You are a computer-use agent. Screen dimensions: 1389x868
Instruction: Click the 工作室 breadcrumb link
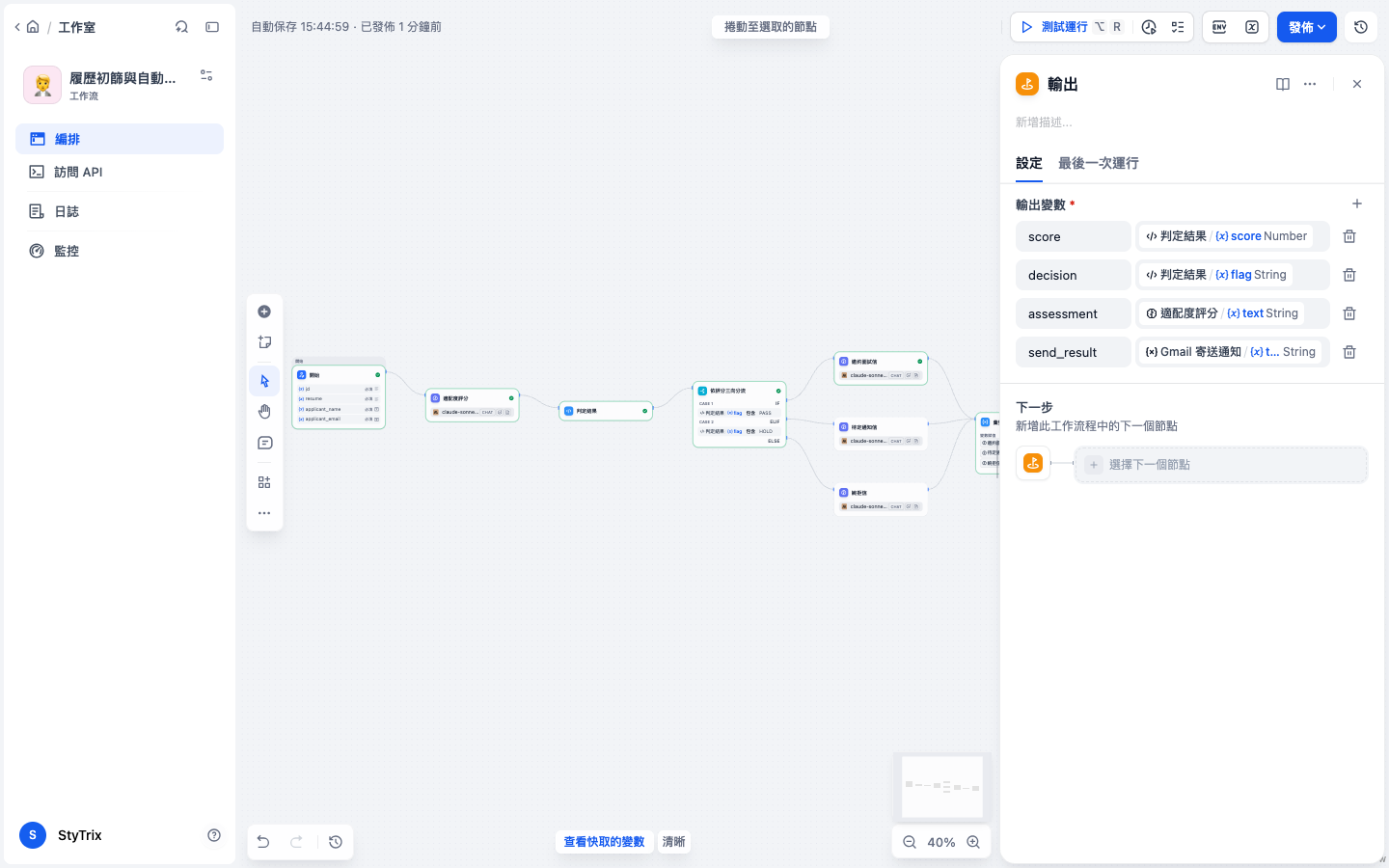[76, 27]
